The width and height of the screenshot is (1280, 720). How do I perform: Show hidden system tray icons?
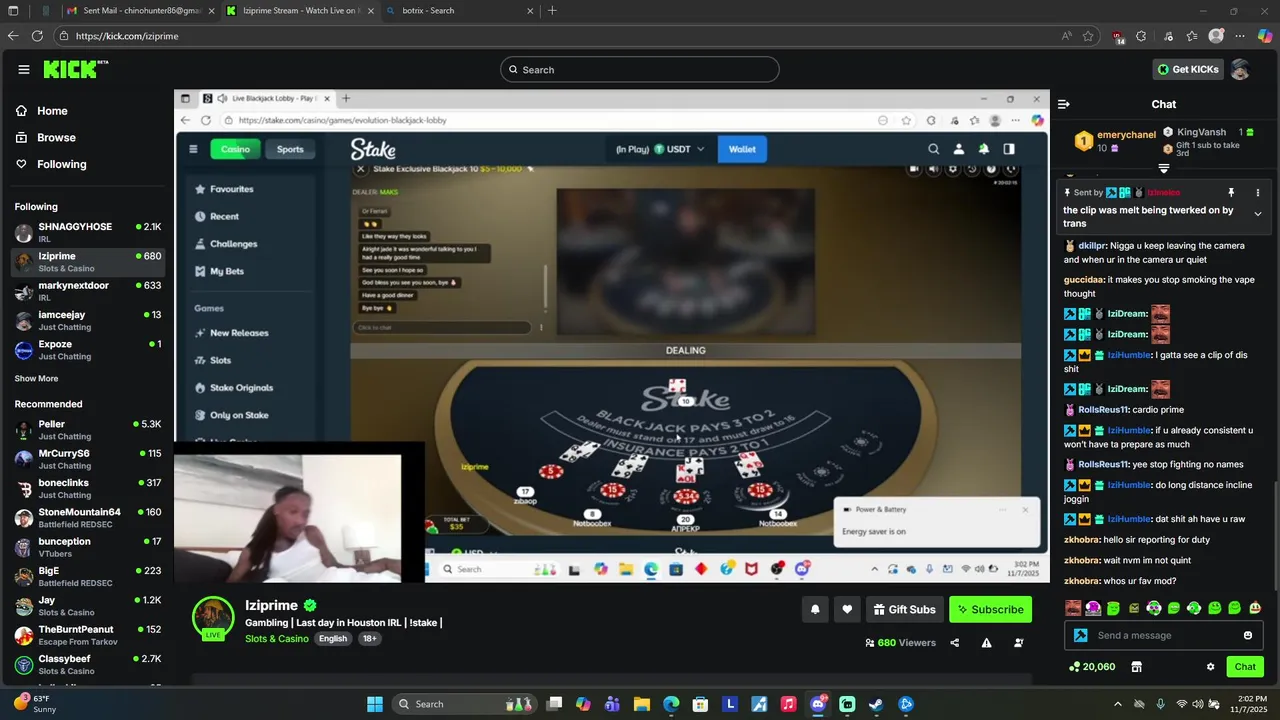pyautogui.click(x=1118, y=704)
